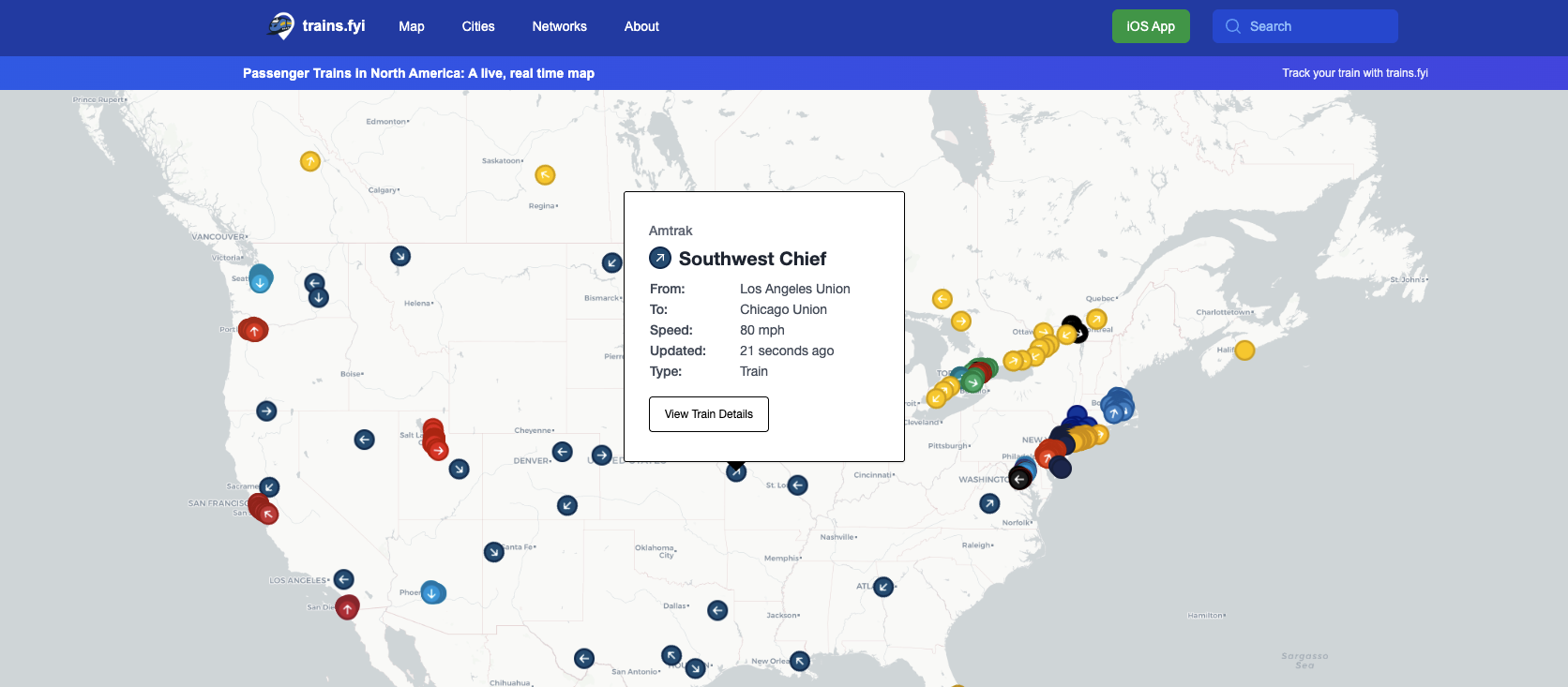Click into the Search field
Screen dimensions: 1568x687
[x=1305, y=26]
